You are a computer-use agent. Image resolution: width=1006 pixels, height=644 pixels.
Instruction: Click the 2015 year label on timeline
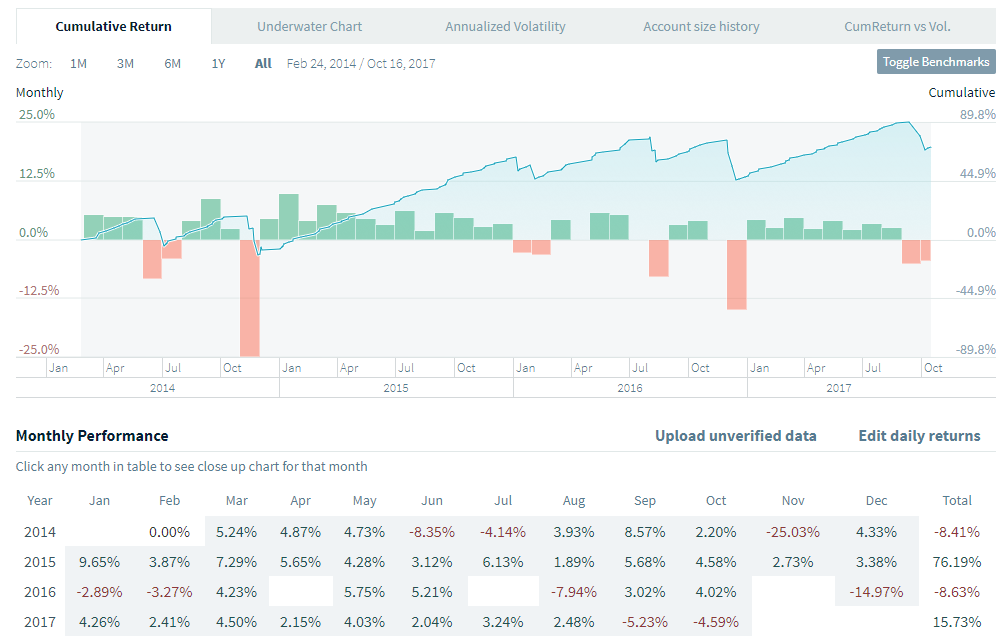396,388
